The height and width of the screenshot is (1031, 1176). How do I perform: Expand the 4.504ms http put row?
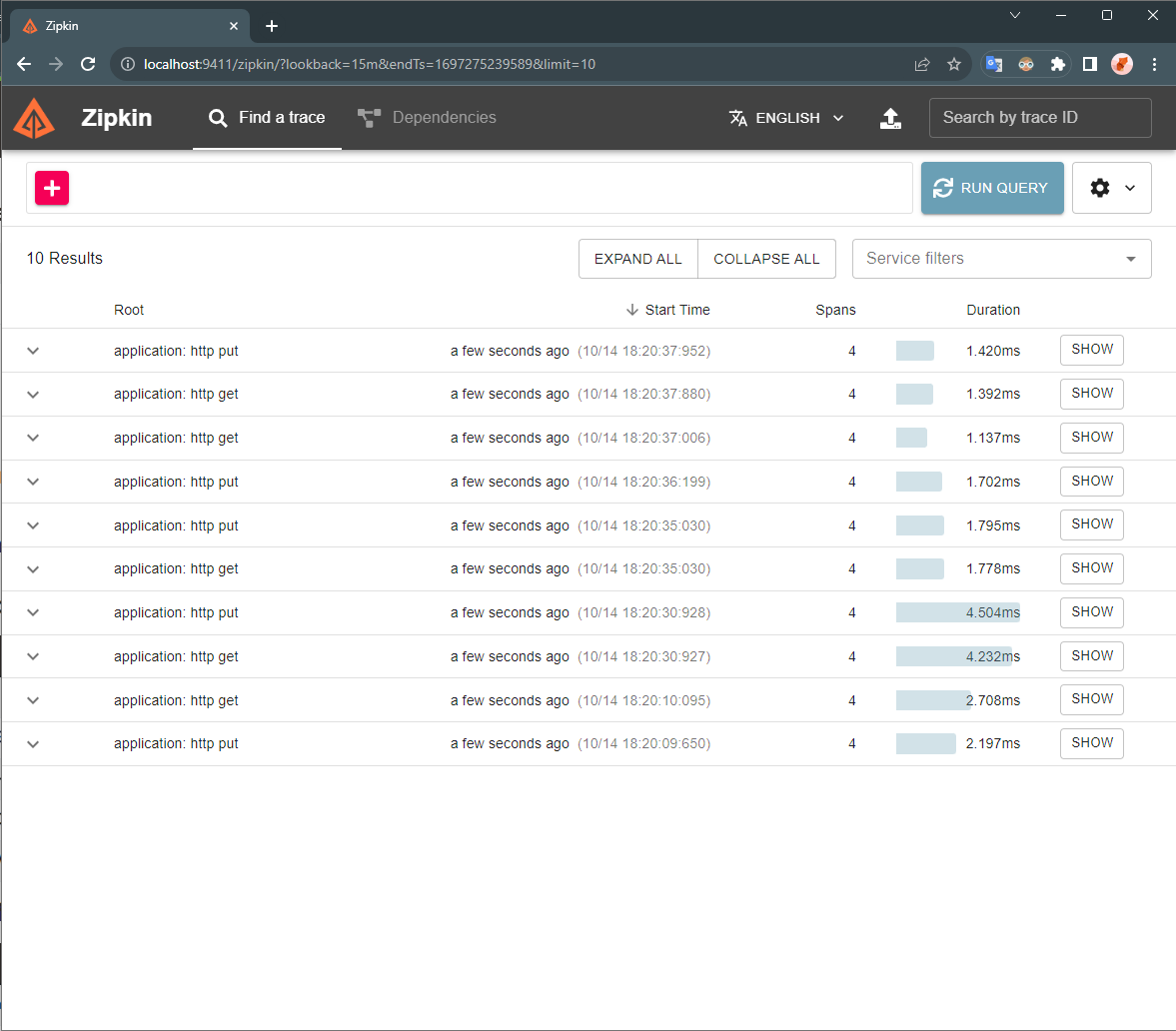33,612
